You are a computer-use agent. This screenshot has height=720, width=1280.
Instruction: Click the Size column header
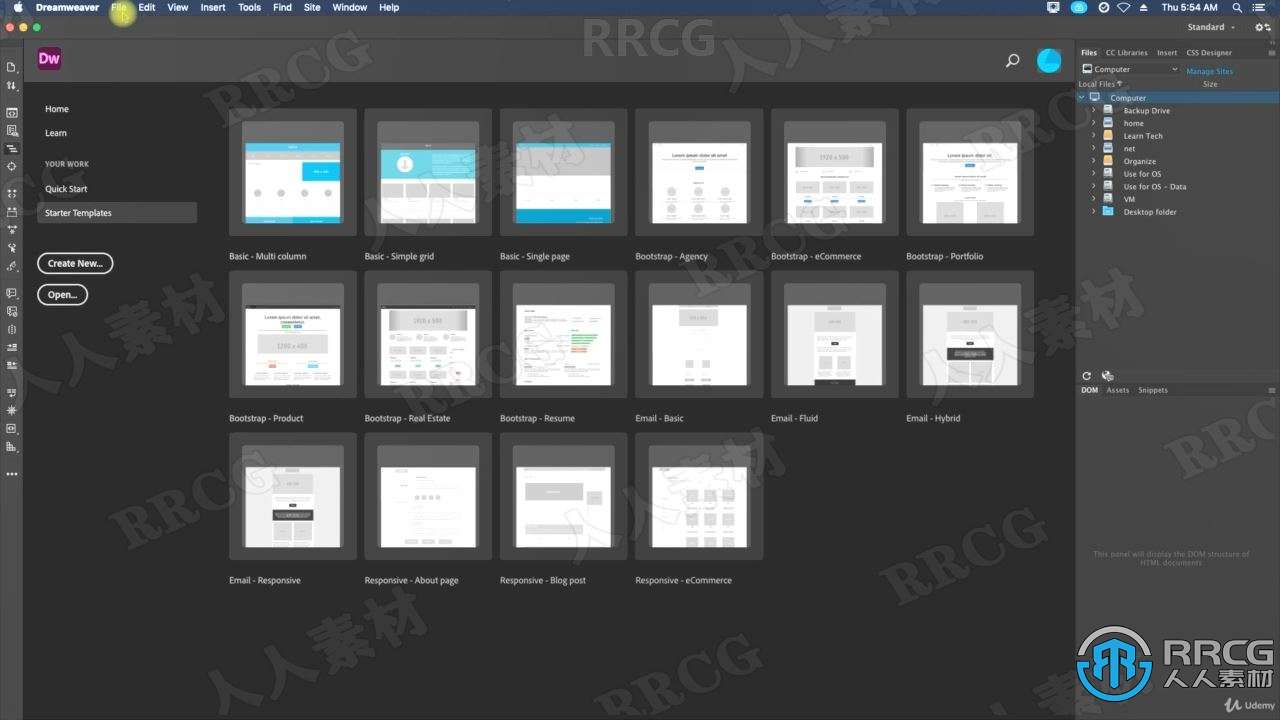1210,84
